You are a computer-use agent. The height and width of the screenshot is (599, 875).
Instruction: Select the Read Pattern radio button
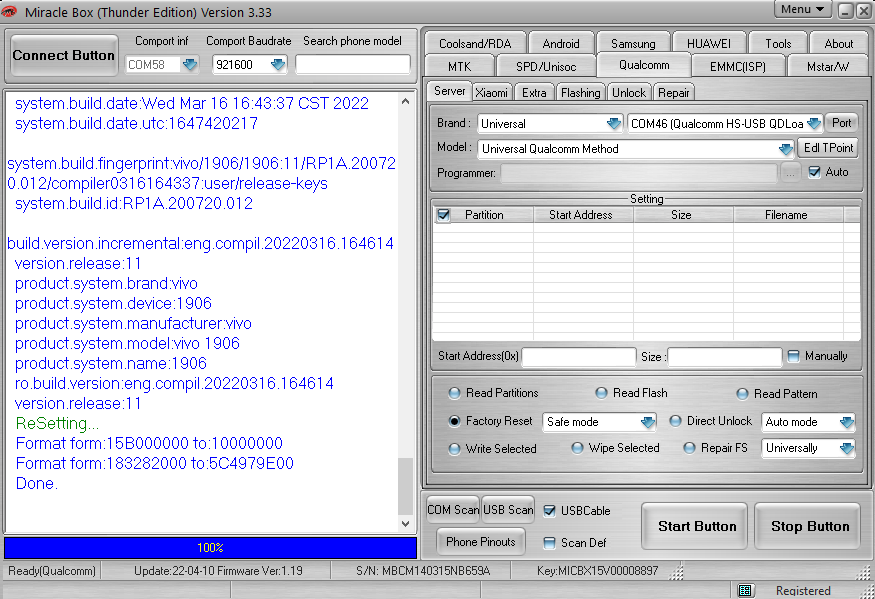742,394
